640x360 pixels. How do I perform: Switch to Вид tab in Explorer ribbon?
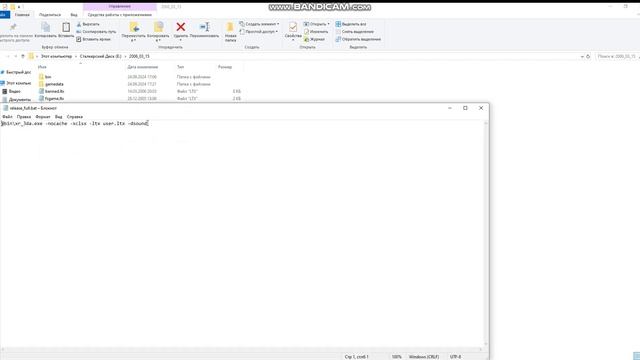74,15
